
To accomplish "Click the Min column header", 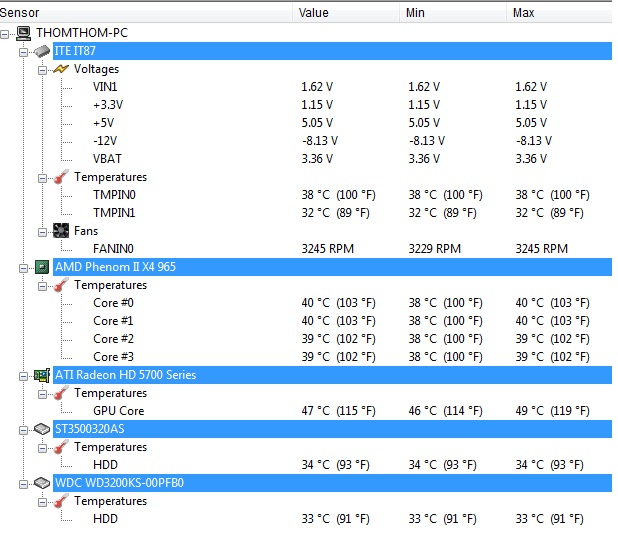I will pyautogui.click(x=453, y=13).
